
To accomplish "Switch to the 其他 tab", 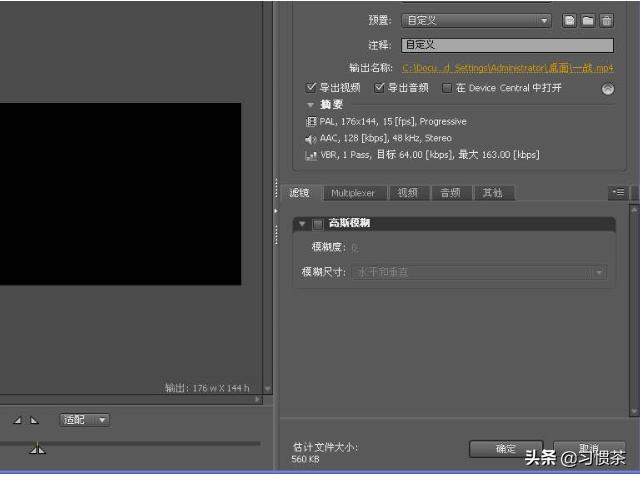I will [493, 193].
